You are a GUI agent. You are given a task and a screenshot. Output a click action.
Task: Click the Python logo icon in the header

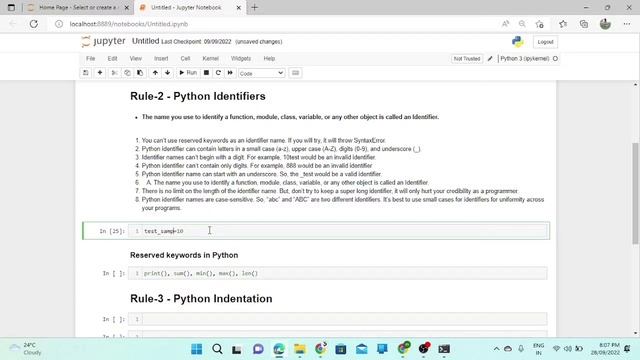(x=518, y=42)
